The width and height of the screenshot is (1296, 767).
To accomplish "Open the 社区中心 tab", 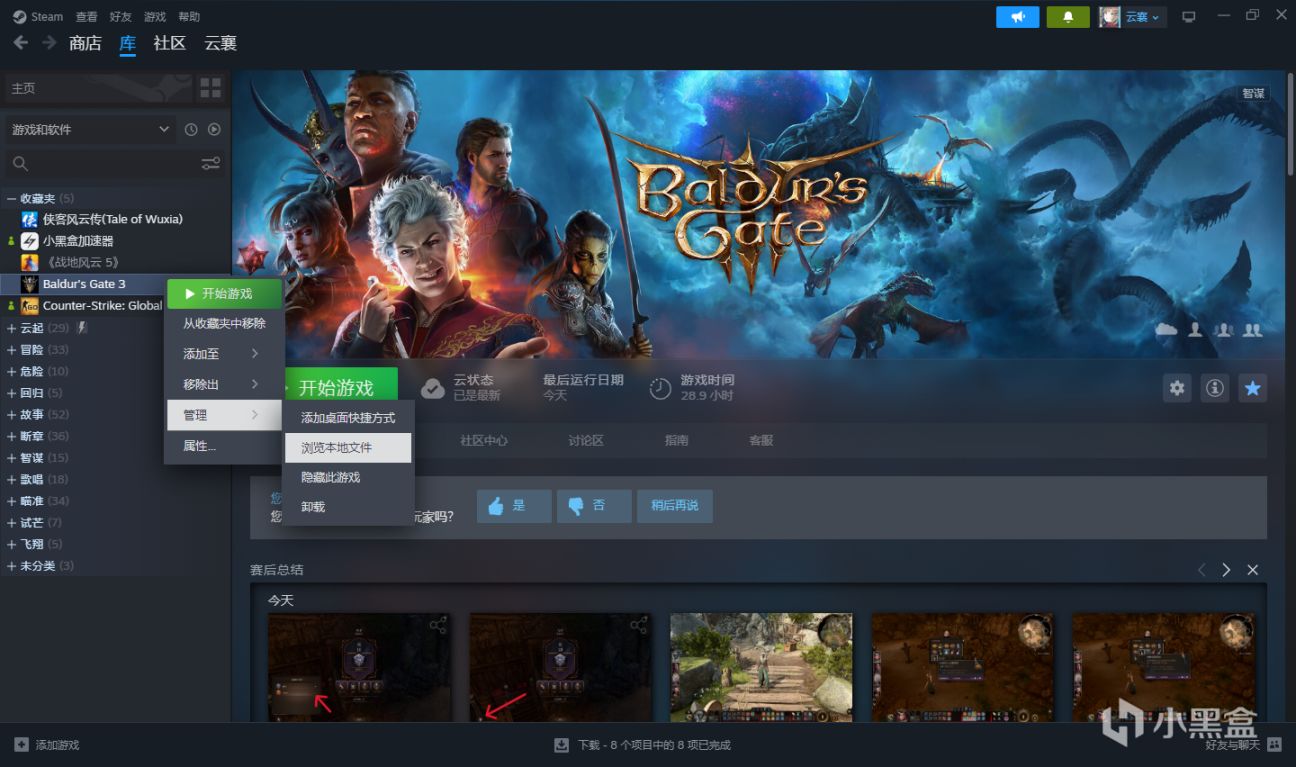I will (483, 440).
